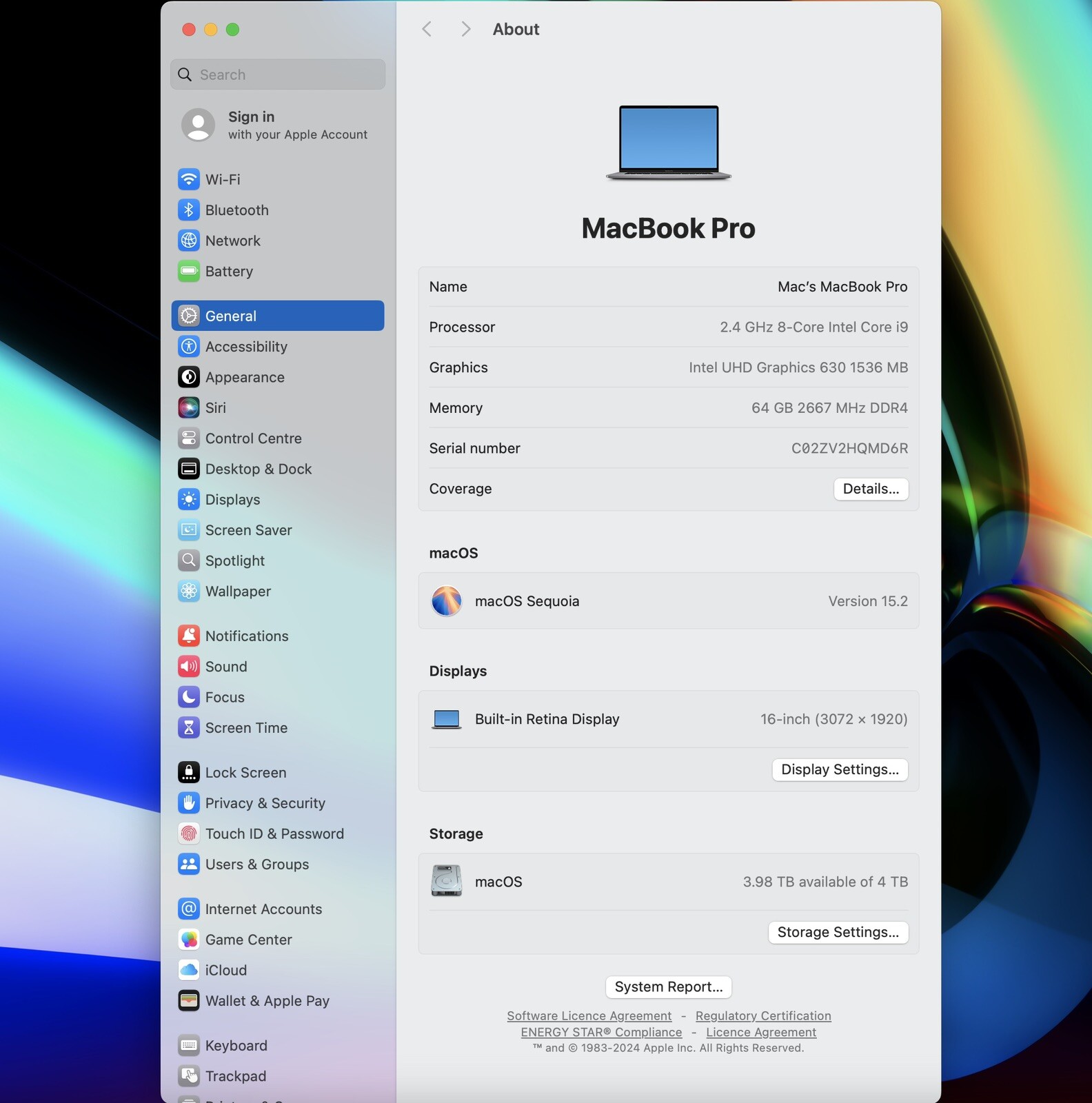This screenshot has width=1092, height=1103.
Task: Click the Coverage Details button
Action: 871,489
